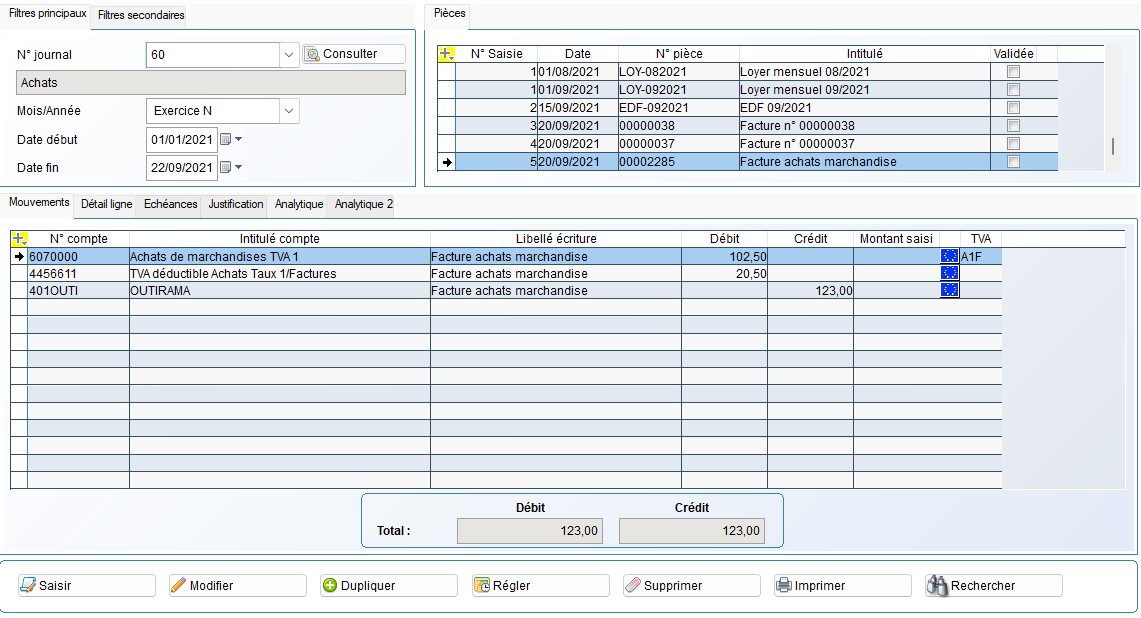1141x618 pixels.
Task: Click the row arrow indicator of account 6070000
Action: [20, 256]
